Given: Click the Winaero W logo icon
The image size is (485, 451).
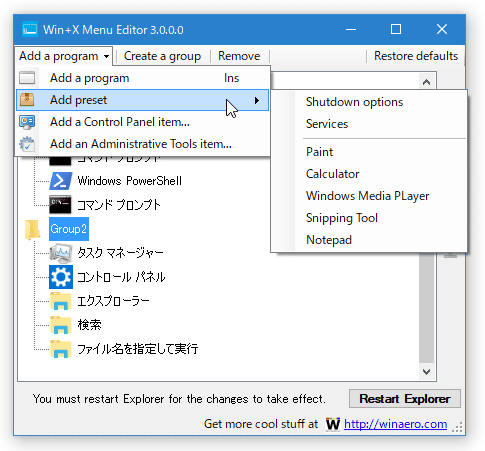Looking at the screenshot, I should point(333,424).
